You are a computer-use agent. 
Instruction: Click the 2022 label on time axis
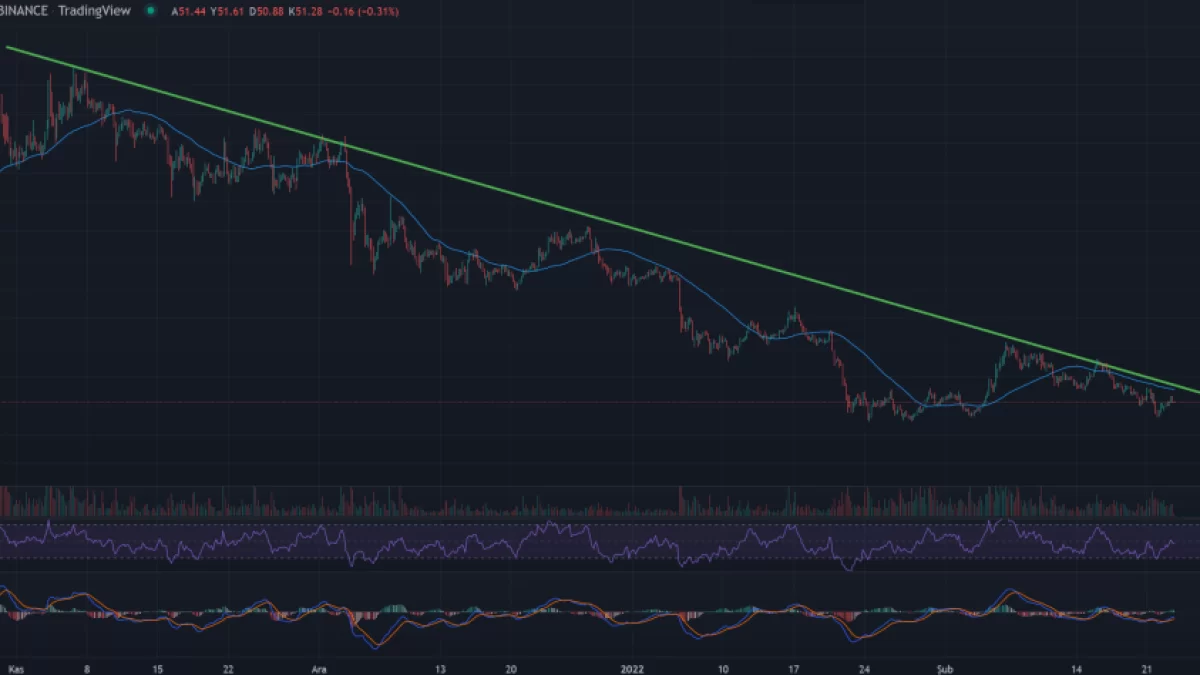coord(633,667)
